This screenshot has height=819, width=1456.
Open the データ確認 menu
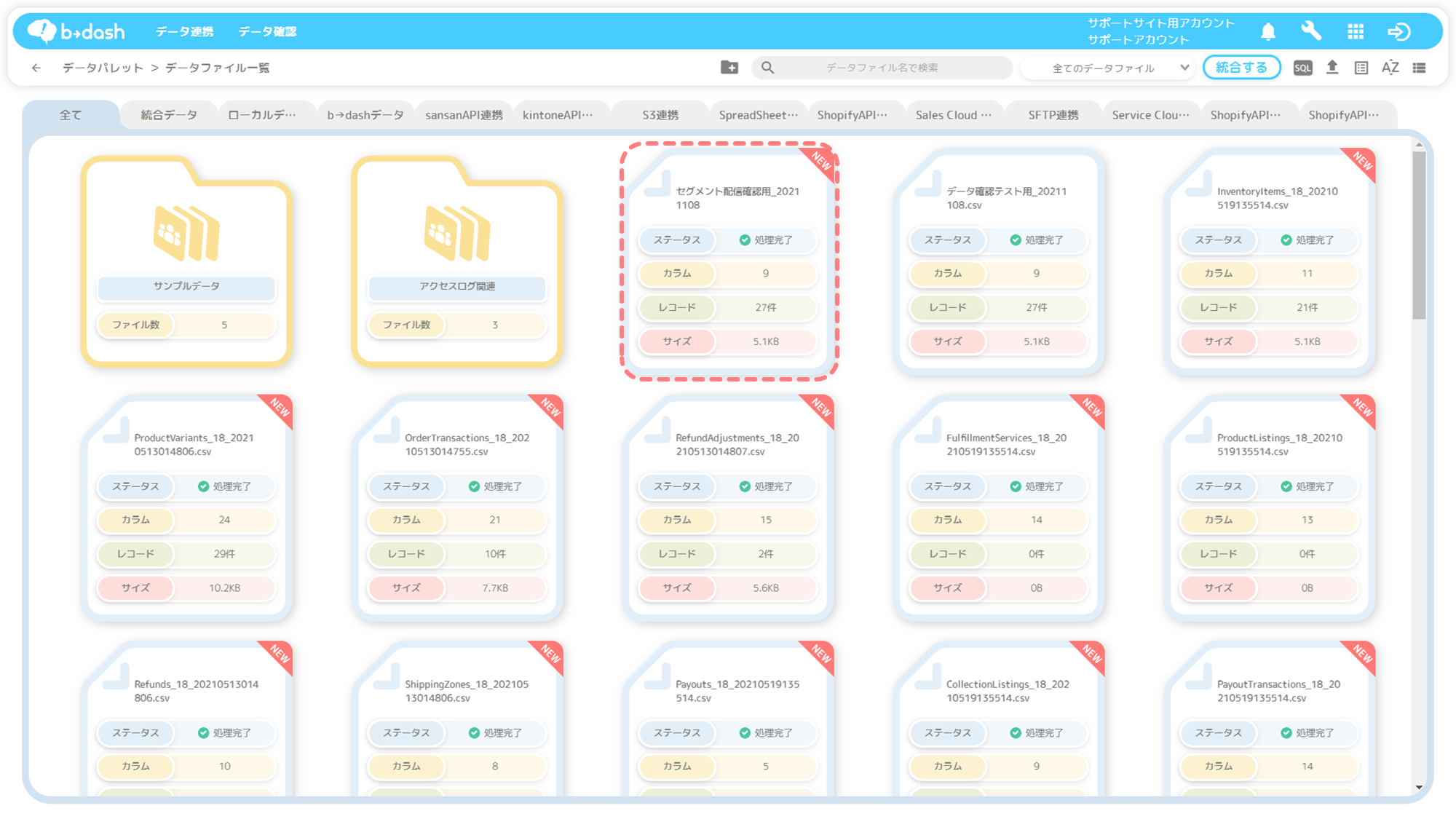click(x=267, y=31)
